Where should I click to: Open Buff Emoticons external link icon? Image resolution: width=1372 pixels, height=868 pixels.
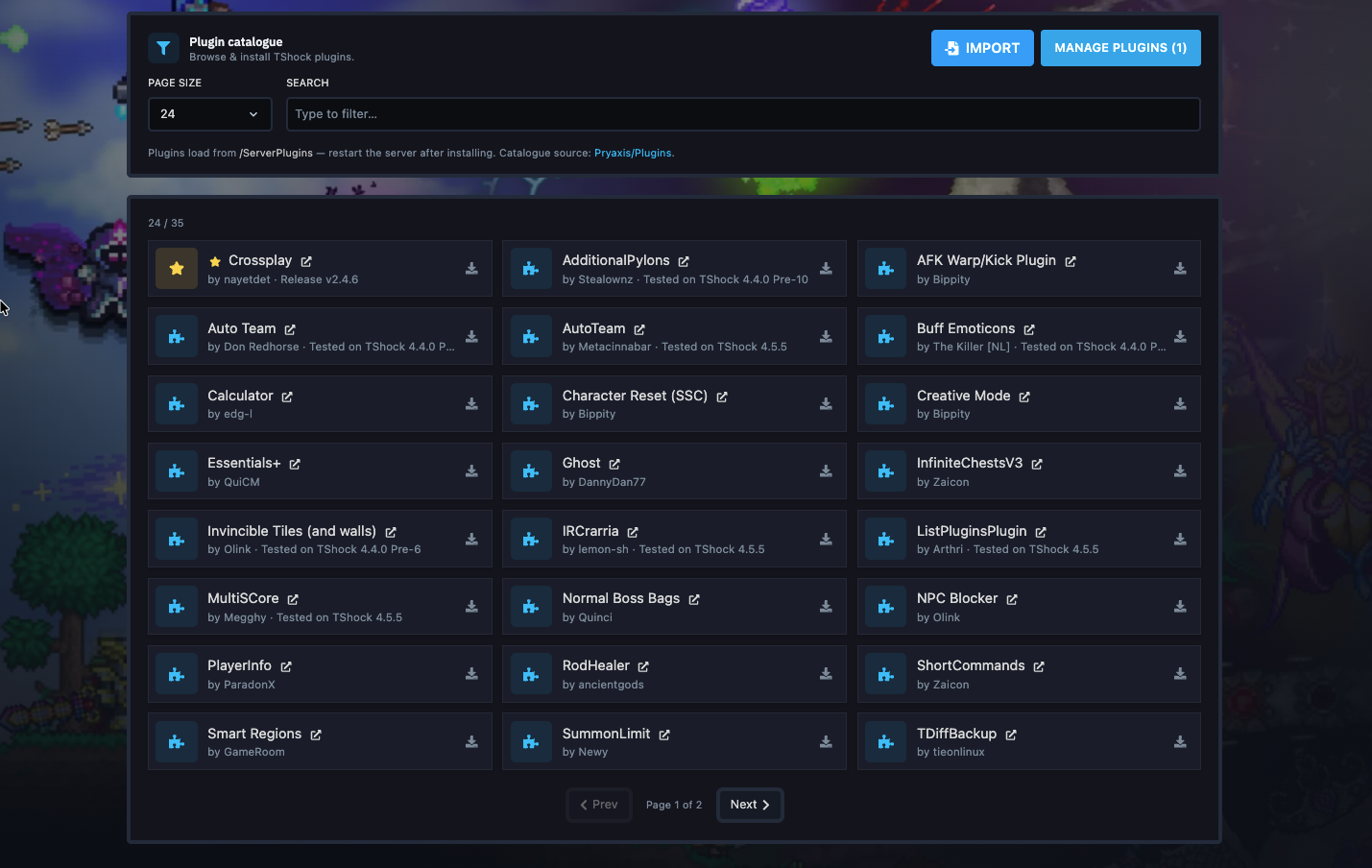click(x=1029, y=329)
